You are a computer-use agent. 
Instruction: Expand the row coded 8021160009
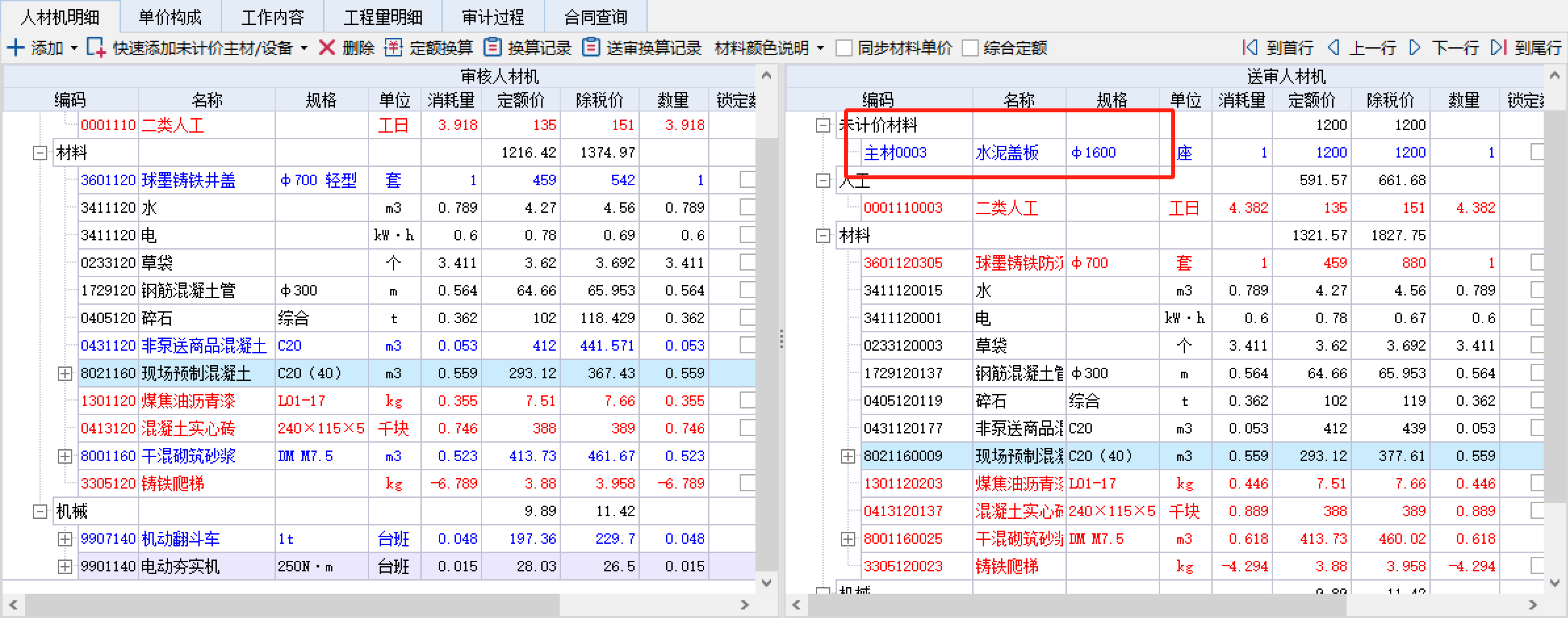point(847,456)
